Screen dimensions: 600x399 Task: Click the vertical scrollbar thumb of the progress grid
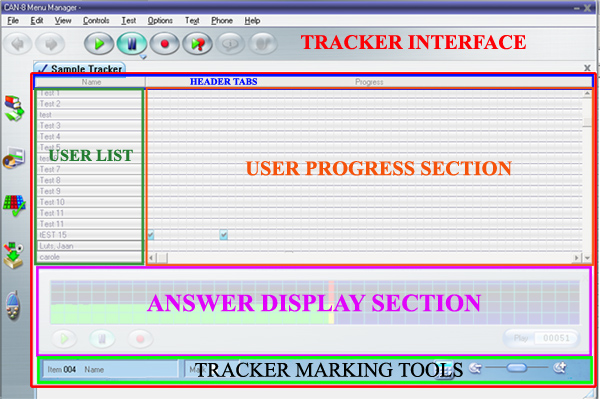coord(587,122)
